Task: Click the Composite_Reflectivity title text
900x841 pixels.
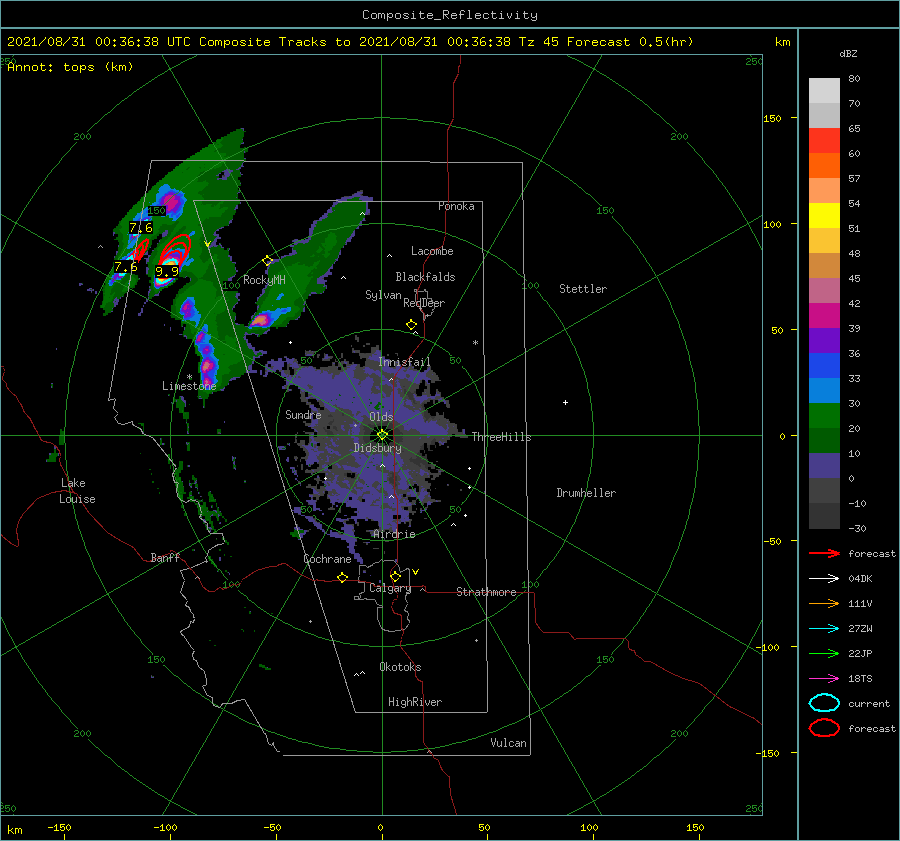Action: tap(450, 15)
